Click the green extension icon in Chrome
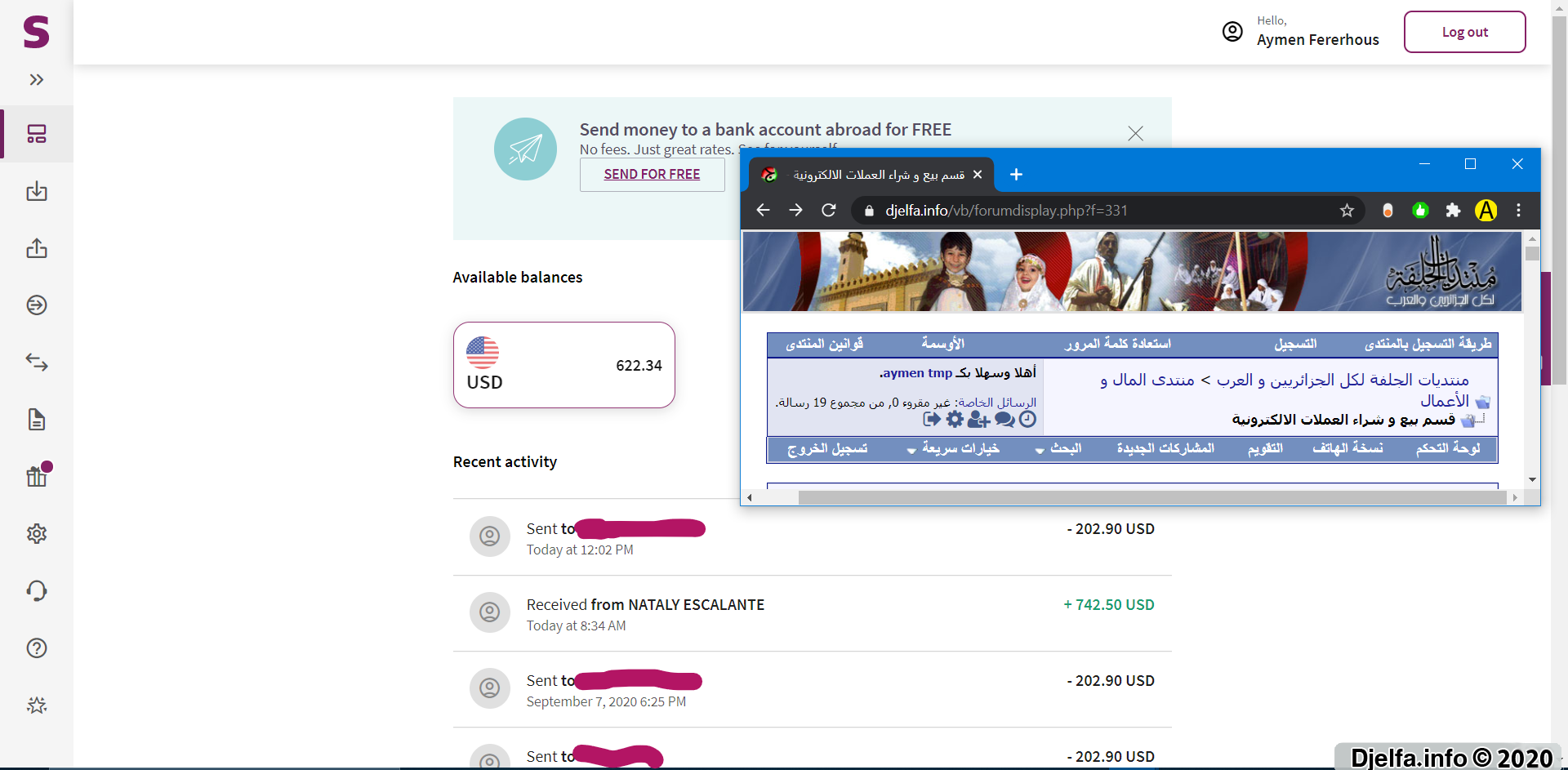The image size is (1568, 770). 1420,211
